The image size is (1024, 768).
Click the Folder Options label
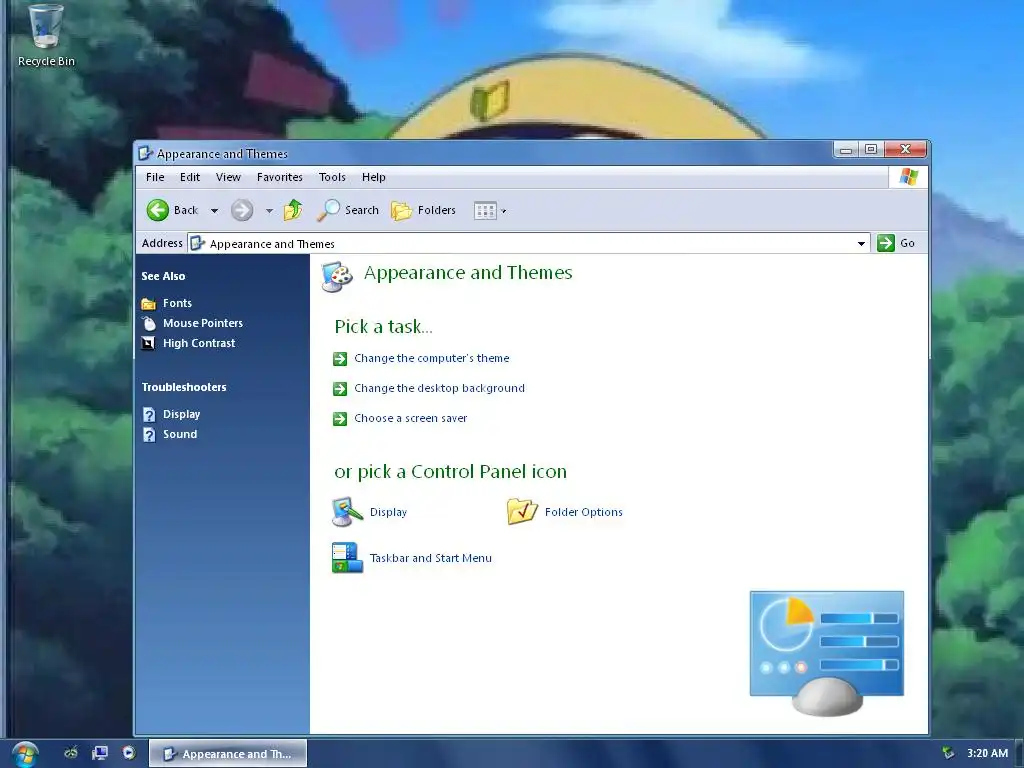coord(584,512)
